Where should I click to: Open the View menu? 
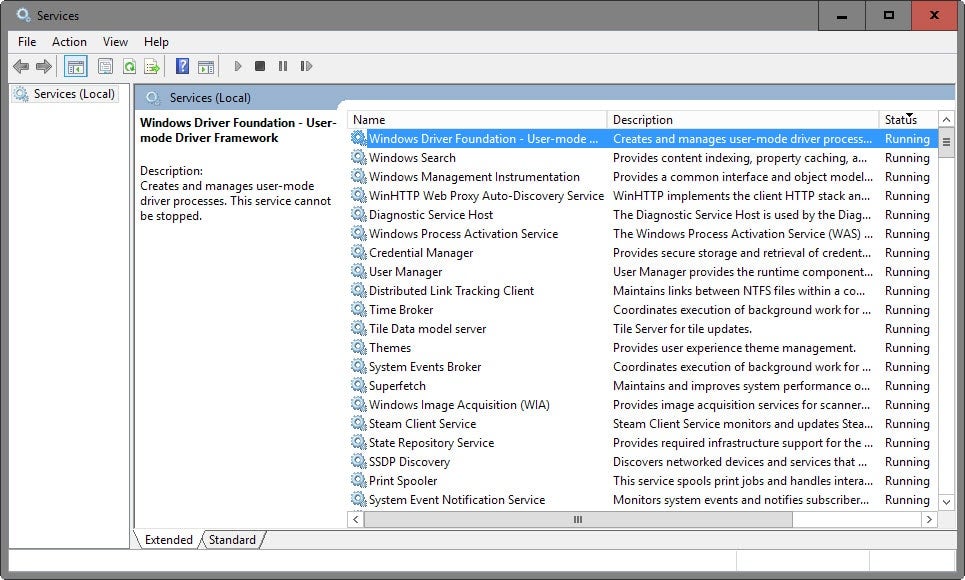click(114, 42)
